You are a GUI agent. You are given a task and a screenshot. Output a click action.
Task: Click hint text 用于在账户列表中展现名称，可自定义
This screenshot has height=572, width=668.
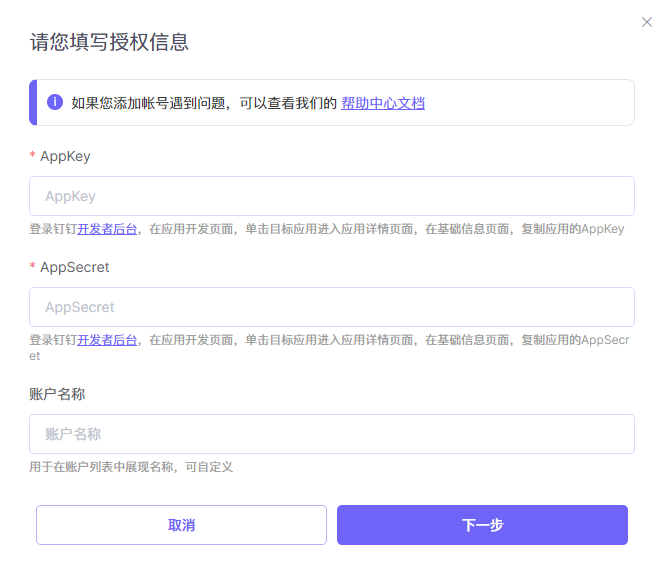(131, 467)
